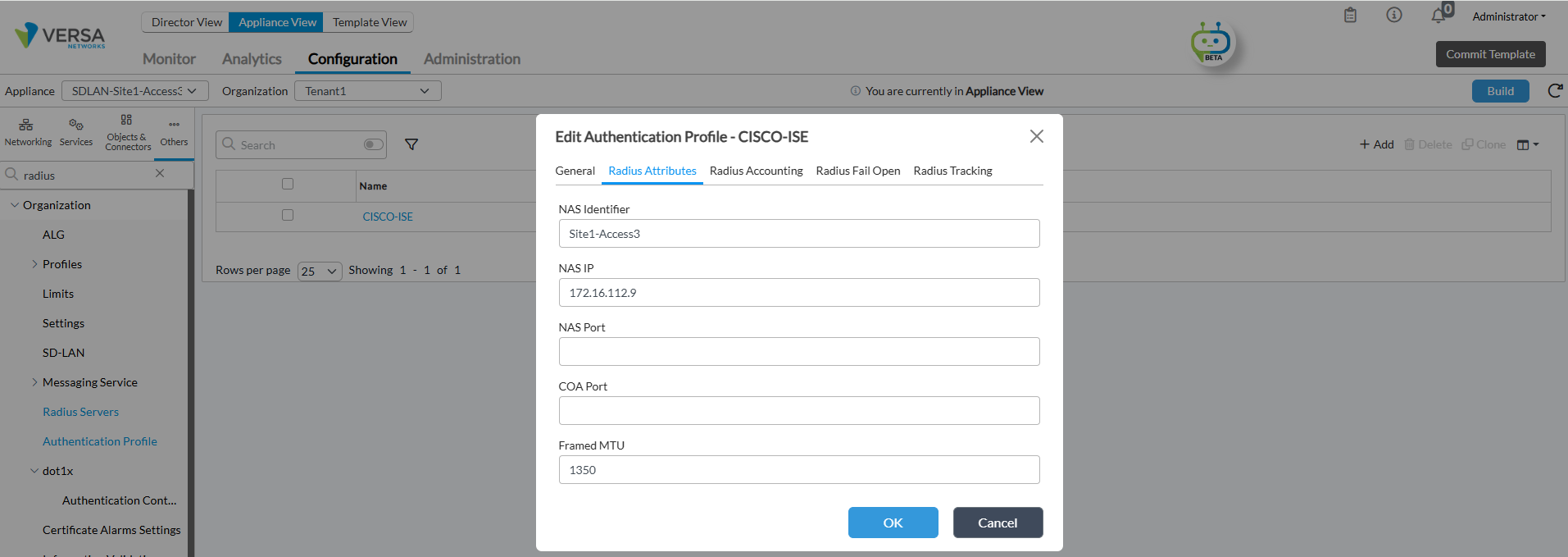Switch to the General tab
The height and width of the screenshot is (557, 1568).
tap(575, 171)
